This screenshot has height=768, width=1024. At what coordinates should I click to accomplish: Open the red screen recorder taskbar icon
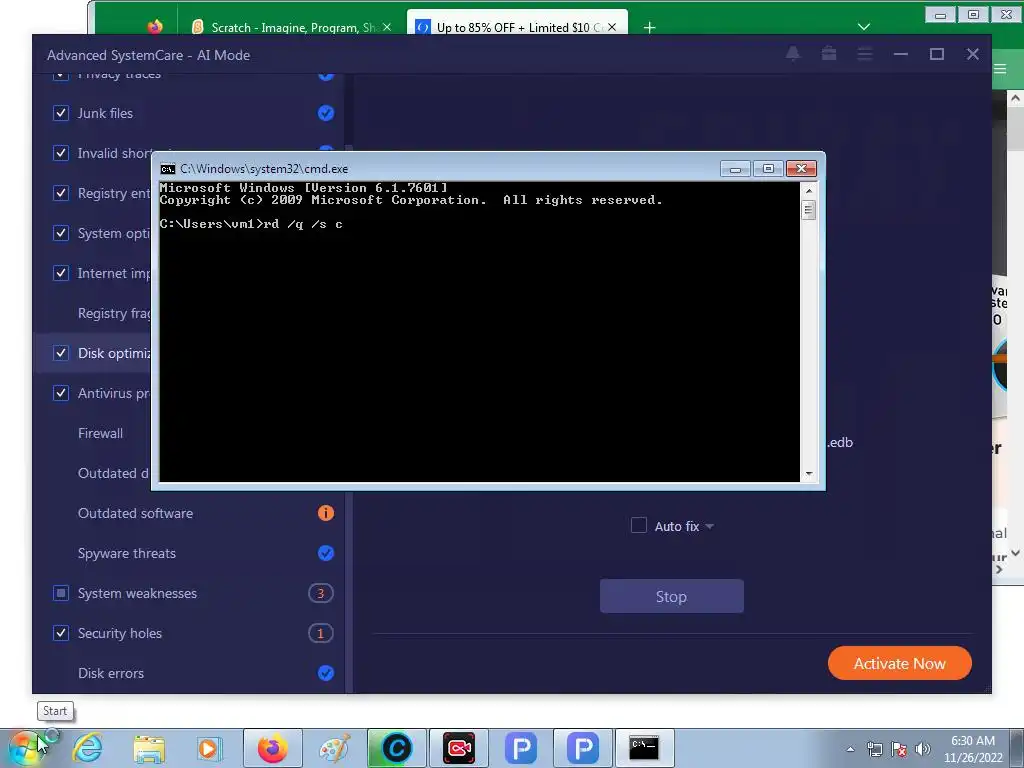click(458, 748)
